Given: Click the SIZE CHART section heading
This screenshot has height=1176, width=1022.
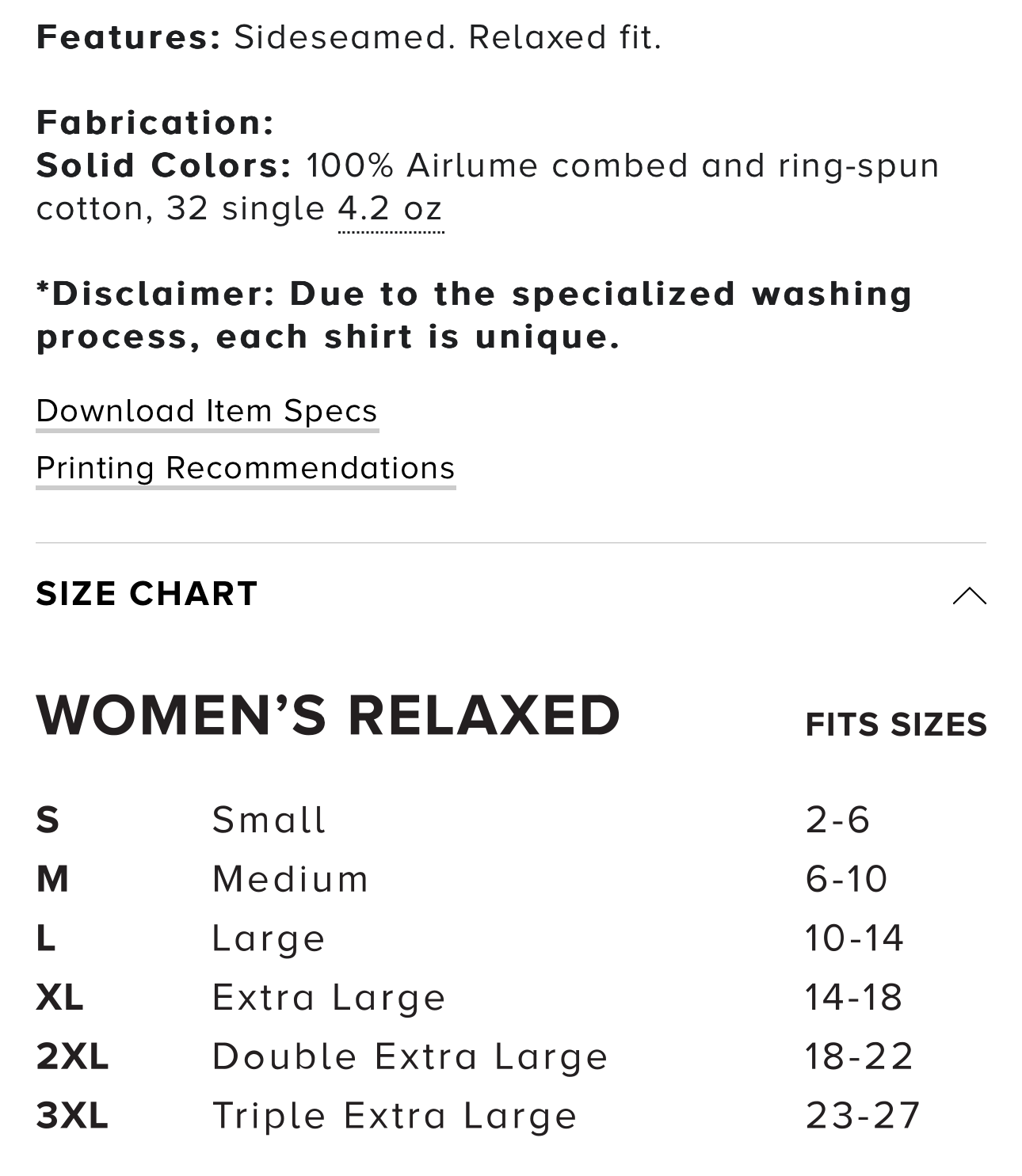Looking at the screenshot, I should 147,594.
